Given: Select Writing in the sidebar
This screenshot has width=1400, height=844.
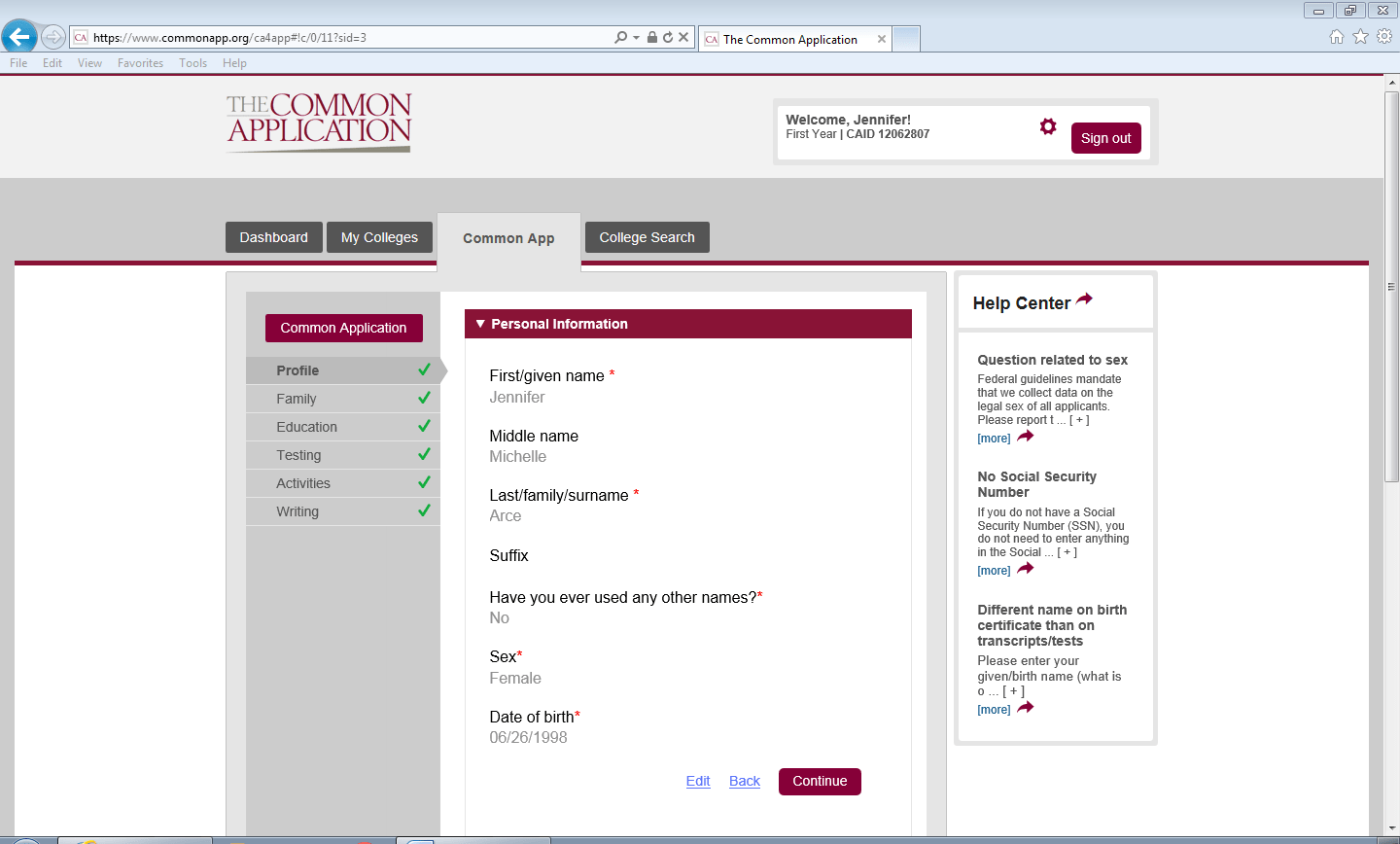Looking at the screenshot, I should pos(343,511).
